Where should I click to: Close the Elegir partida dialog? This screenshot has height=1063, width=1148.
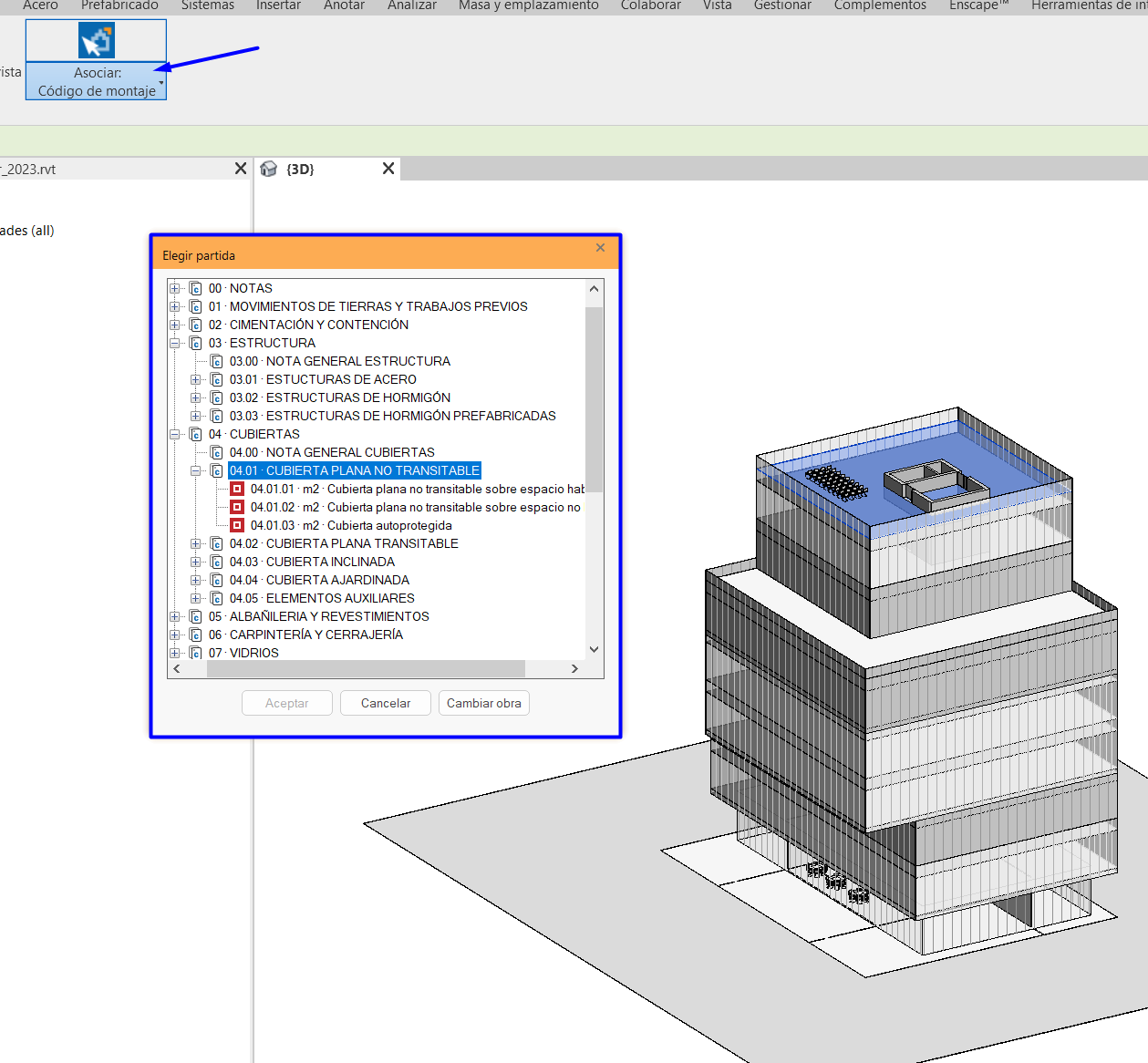(x=600, y=248)
